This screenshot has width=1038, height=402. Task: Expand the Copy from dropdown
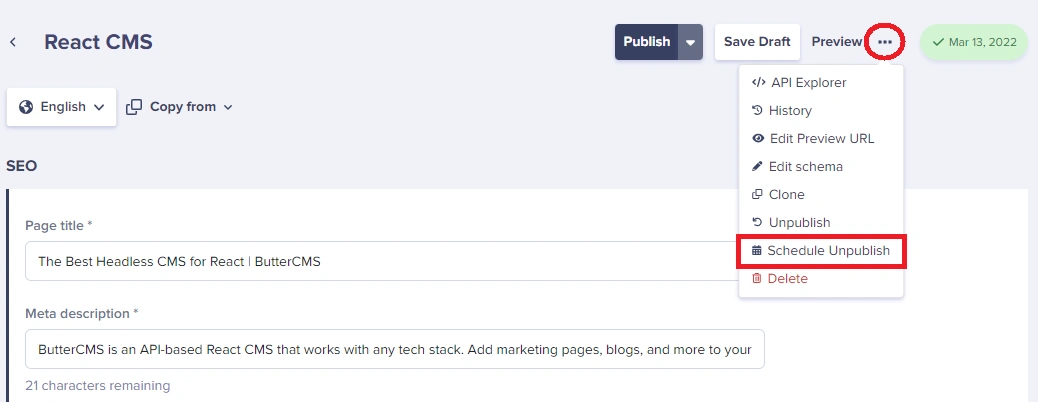179,107
